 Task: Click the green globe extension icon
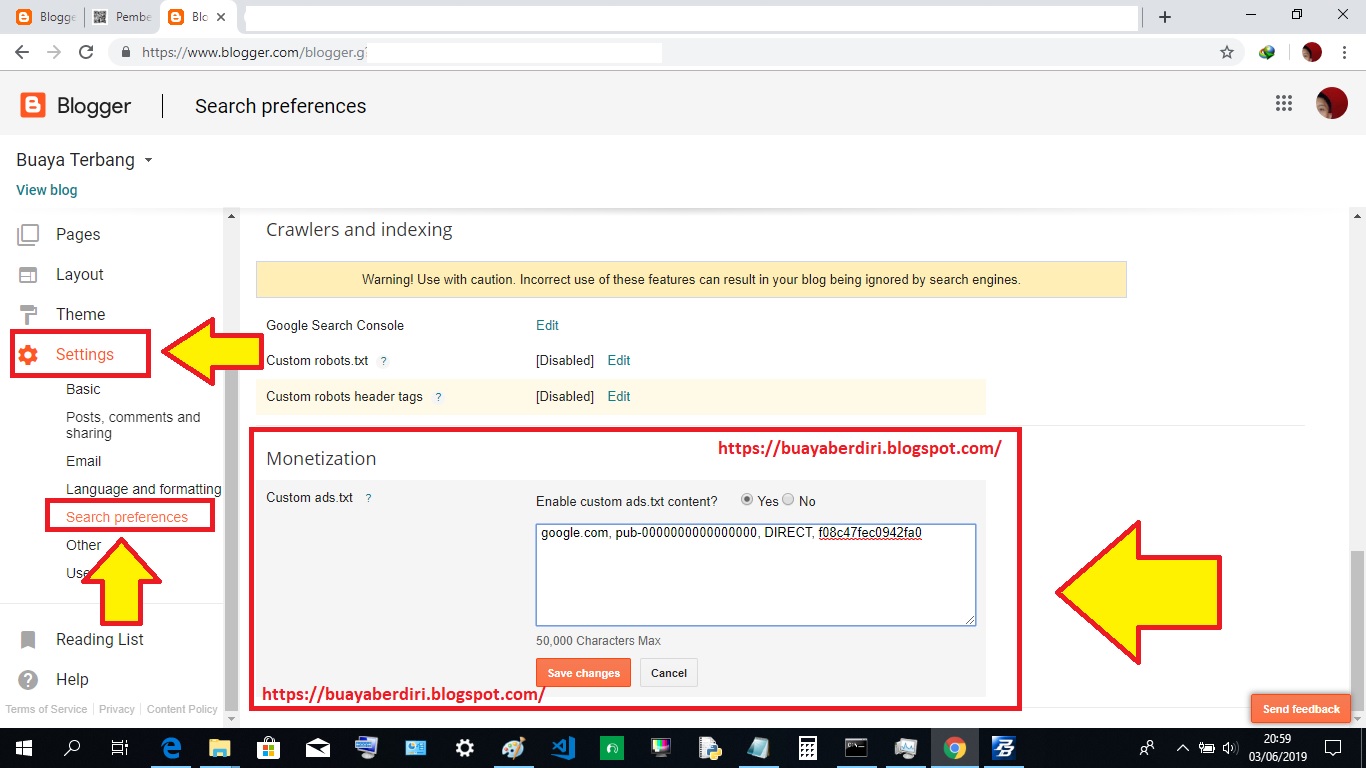coord(1267,52)
